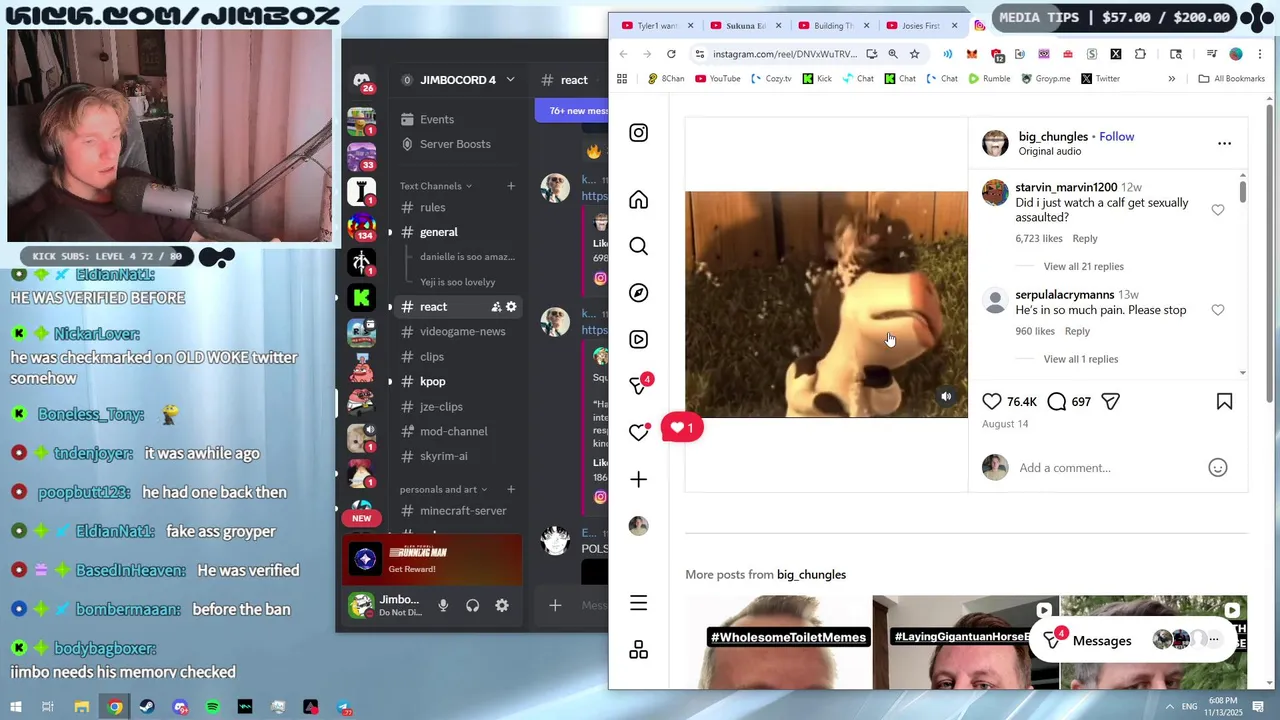Like starvin_marvin1200's comment
Image resolution: width=1280 pixels, height=720 pixels.
pyautogui.click(x=1217, y=210)
